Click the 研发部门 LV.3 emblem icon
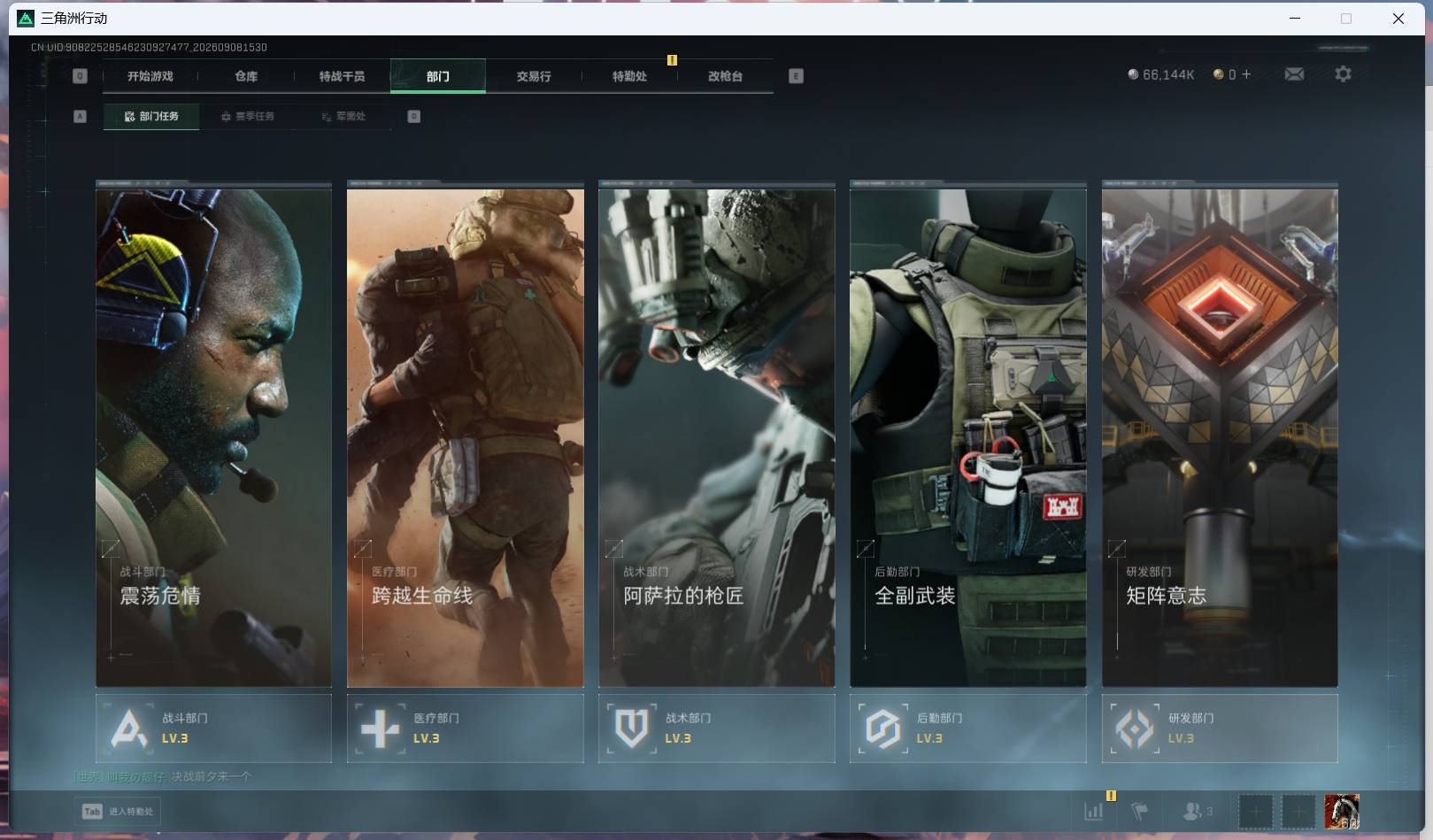The height and width of the screenshot is (840, 1433). 1135,728
